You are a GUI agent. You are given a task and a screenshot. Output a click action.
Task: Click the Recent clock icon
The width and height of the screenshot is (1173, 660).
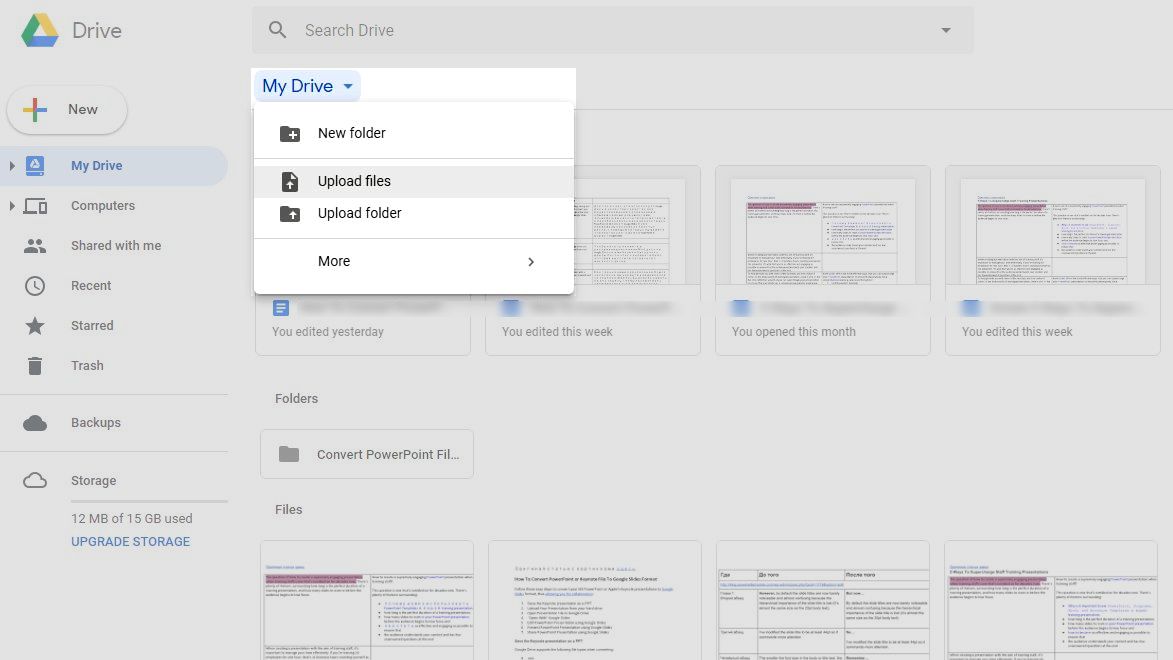(x=34, y=285)
